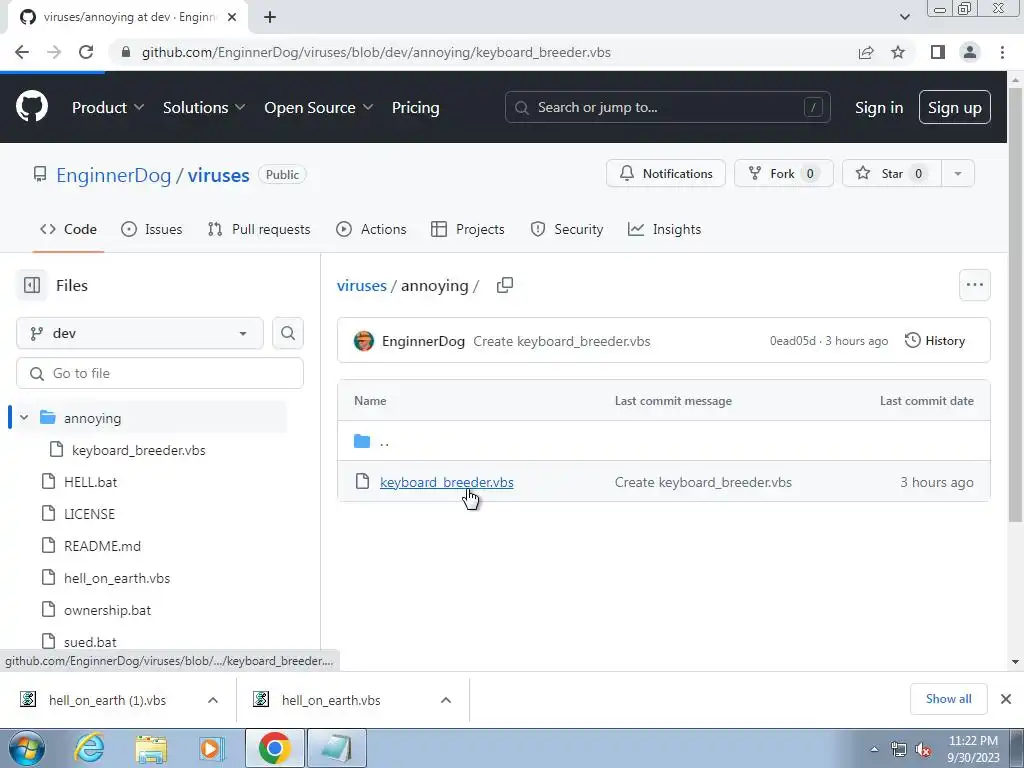1024x768 pixels.
Task: Click the Sign up button
Action: tap(954, 107)
